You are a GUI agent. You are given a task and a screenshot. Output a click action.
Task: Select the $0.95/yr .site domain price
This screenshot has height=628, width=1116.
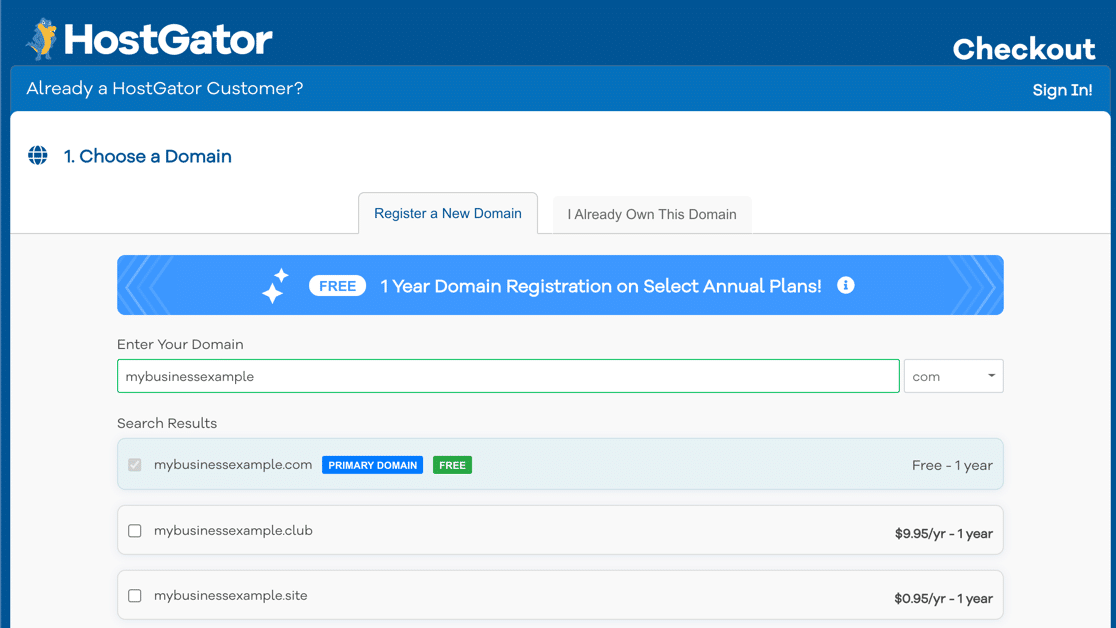tap(943, 598)
